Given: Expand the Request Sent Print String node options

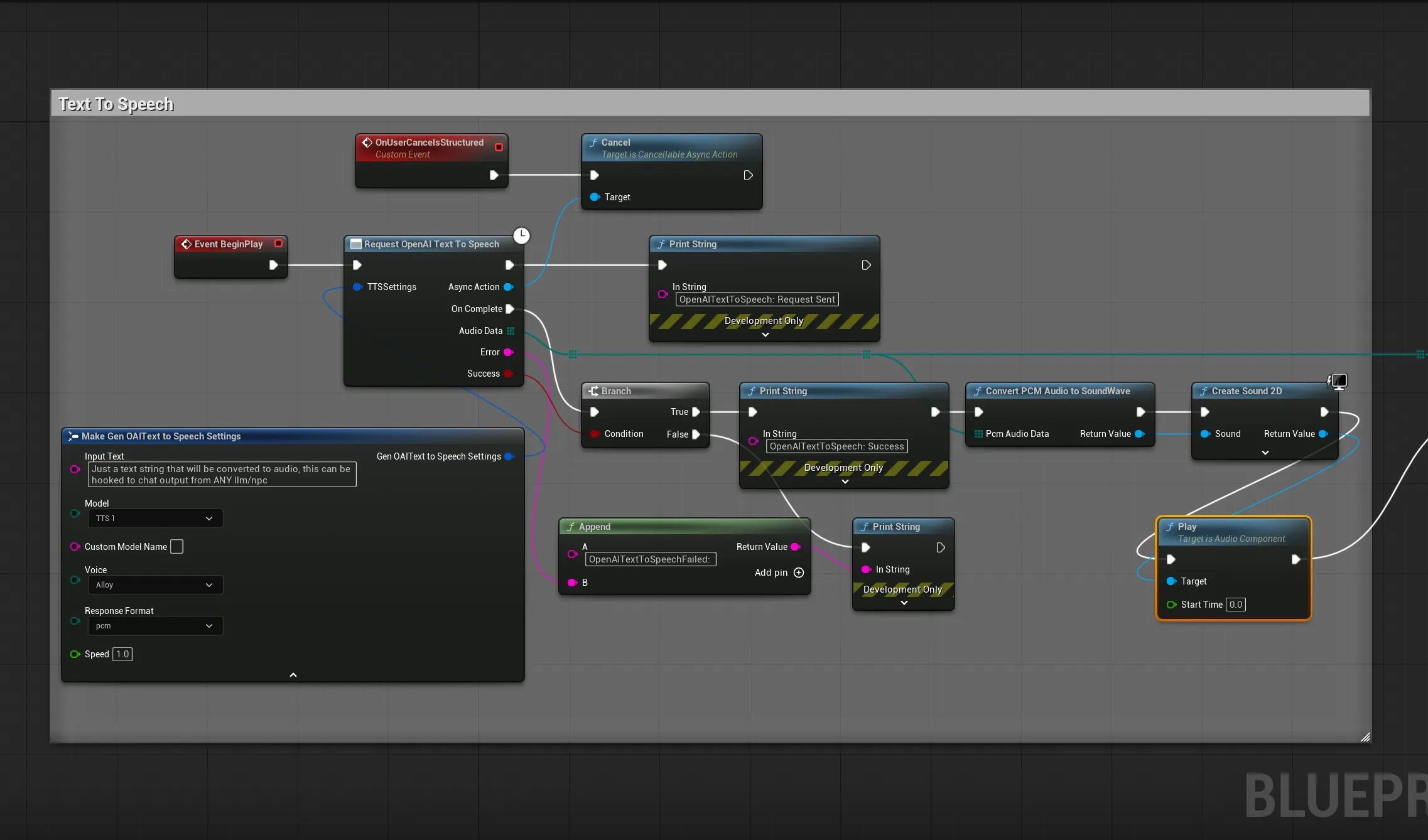Looking at the screenshot, I should pyautogui.click(x=765, y=335).
